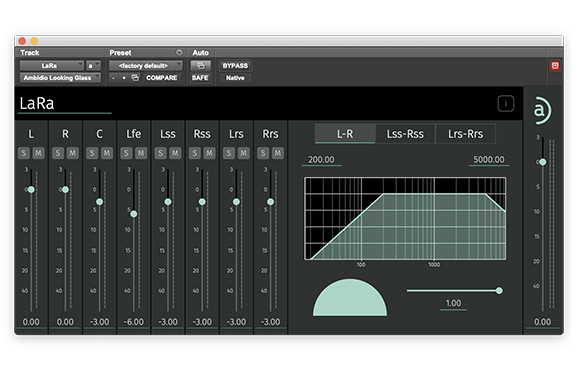Mute the Rss channel
Screen dimensions: 580x373
209,153
